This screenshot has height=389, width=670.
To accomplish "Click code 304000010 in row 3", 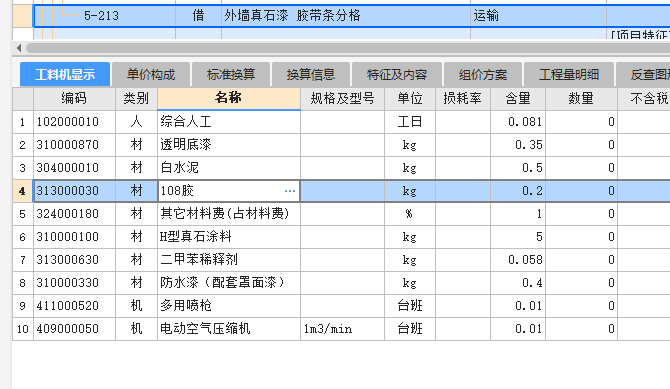I will (x=74, y=168).
